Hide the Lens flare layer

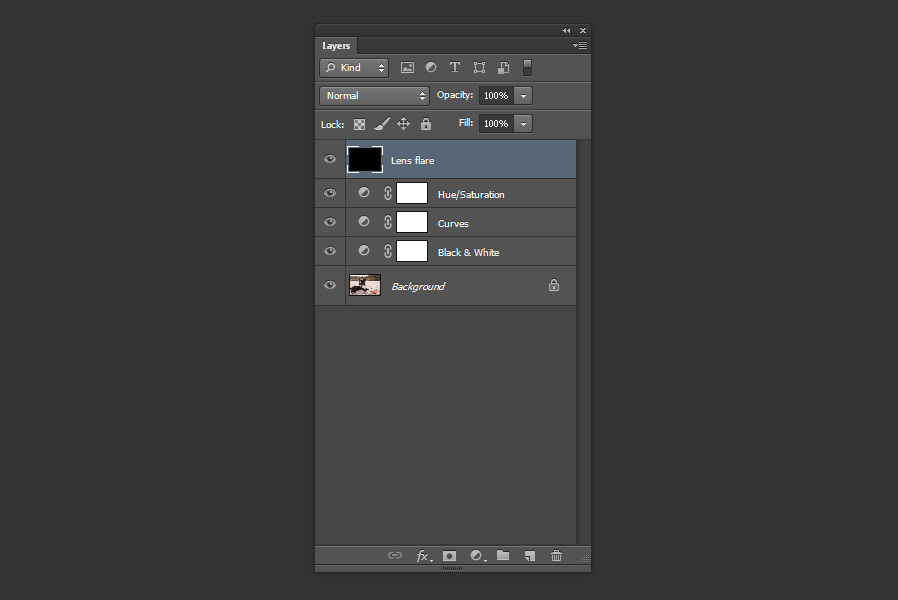coord(330,158)
